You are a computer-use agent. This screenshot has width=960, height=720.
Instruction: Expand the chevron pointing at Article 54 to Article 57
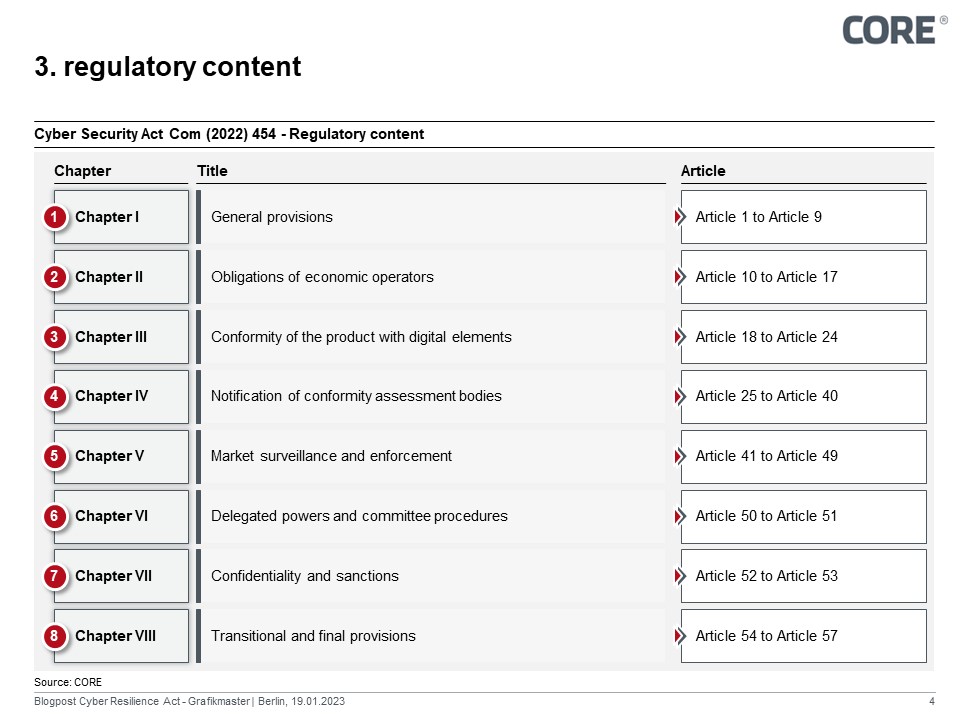pyautogui.click(x=679, y=636)
